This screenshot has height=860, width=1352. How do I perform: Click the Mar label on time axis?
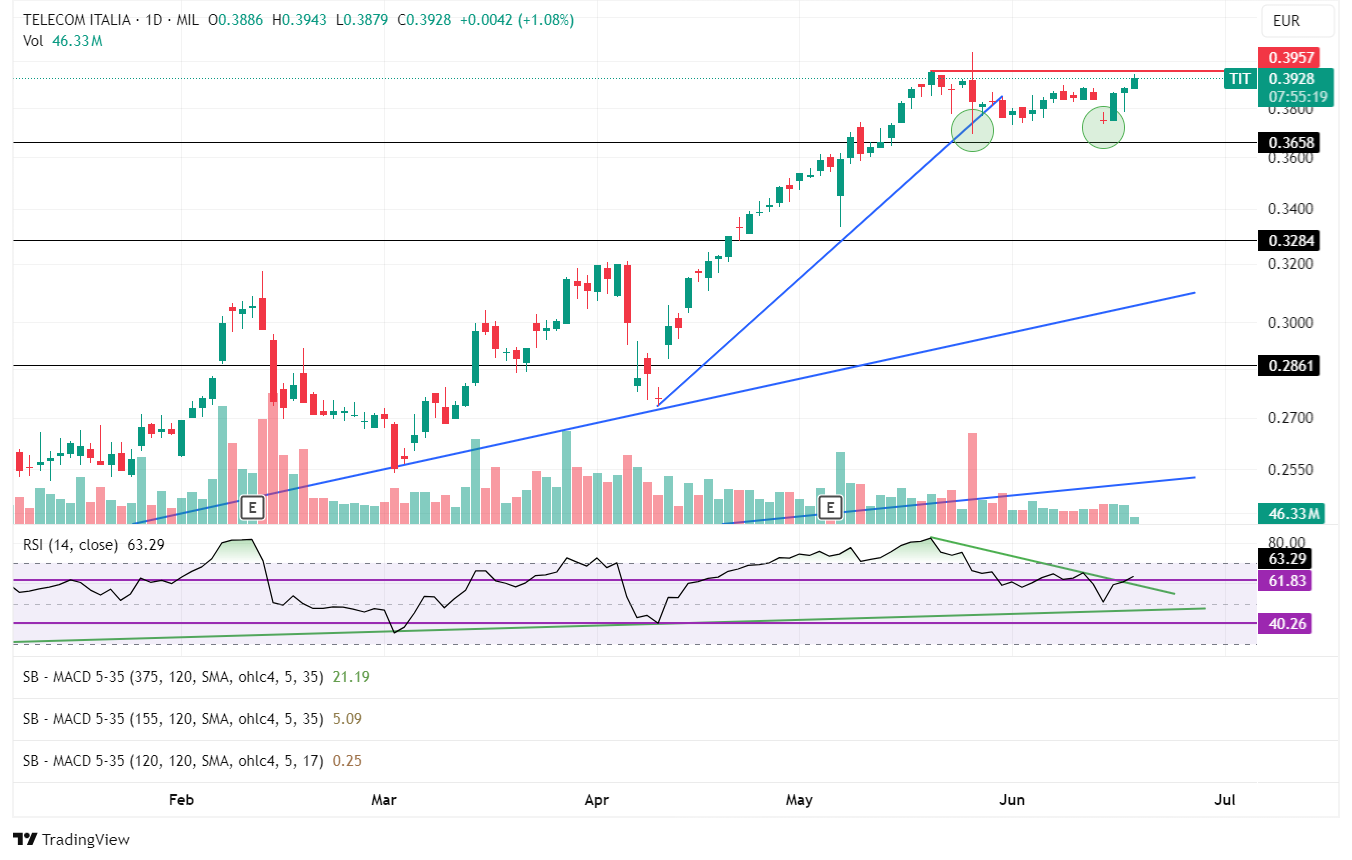384,799
